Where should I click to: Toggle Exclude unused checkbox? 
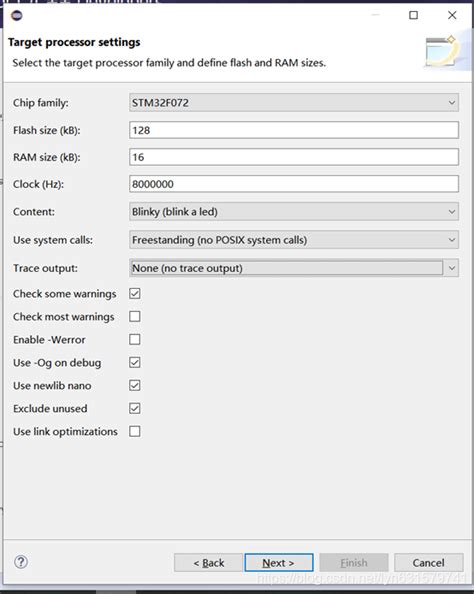[x=135, y=408]
